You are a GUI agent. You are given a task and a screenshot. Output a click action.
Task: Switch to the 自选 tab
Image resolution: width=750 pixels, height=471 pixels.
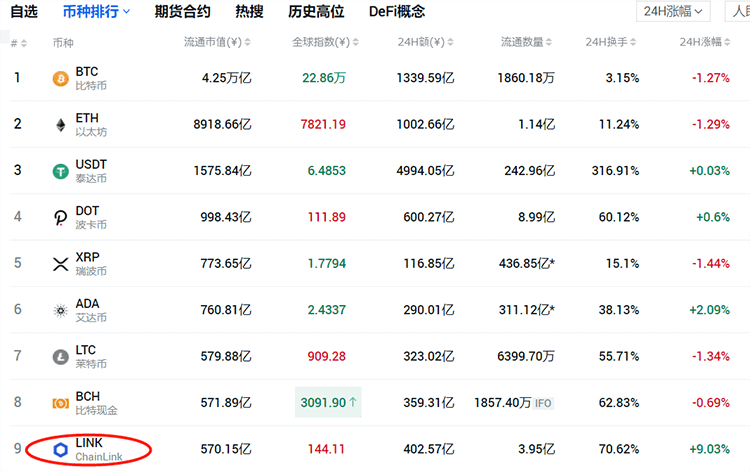click(24, 11)
